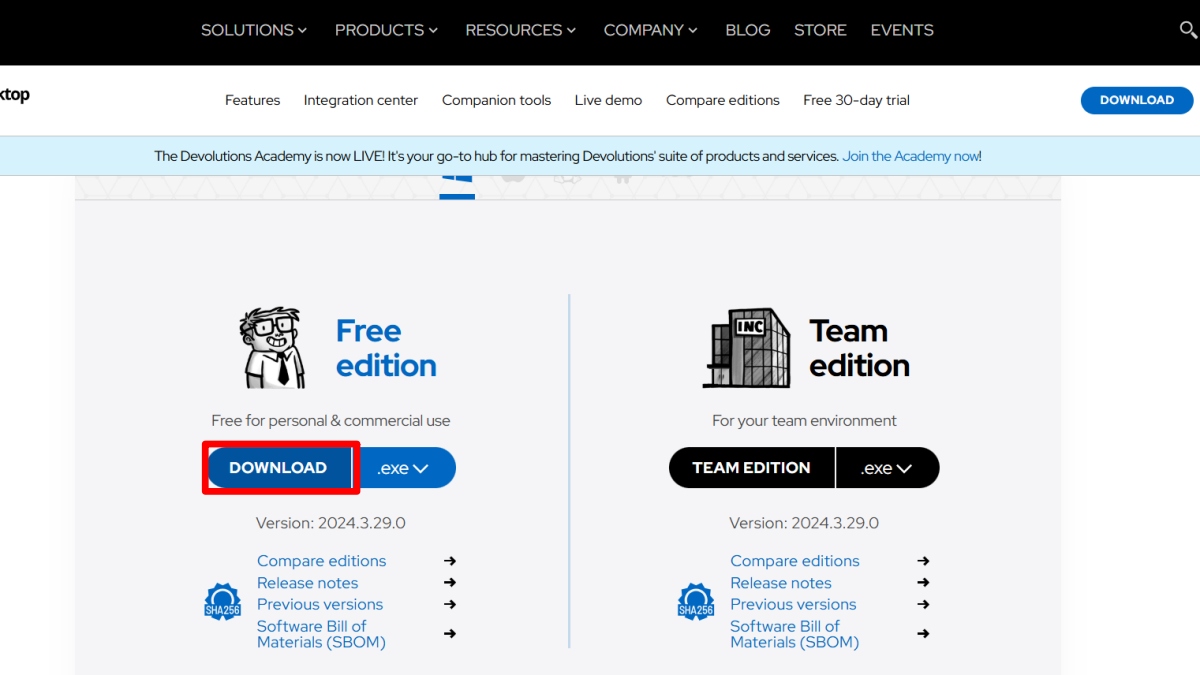This screenshot has height=675, width=1200.
Task: Expand the RESOURCES menu
Action: pos(520,30)
